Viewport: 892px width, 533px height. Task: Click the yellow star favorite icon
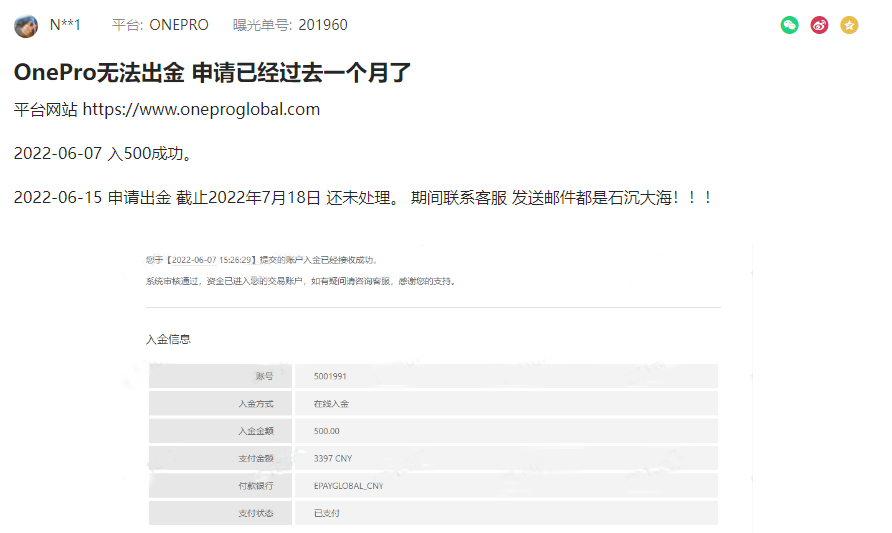pyautogui.click(x=849, y=25)
